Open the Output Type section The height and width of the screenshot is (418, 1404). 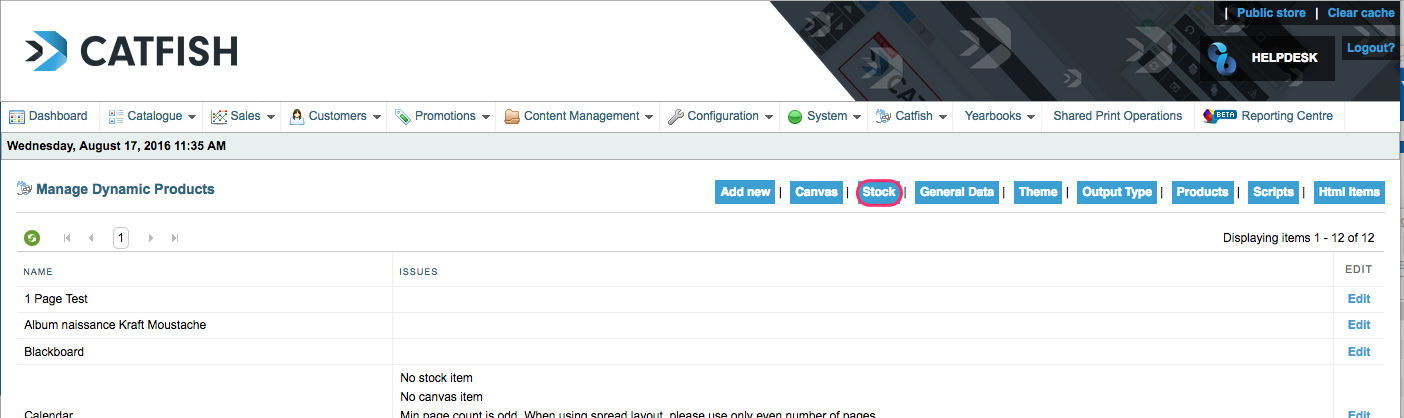point(1116,192)
